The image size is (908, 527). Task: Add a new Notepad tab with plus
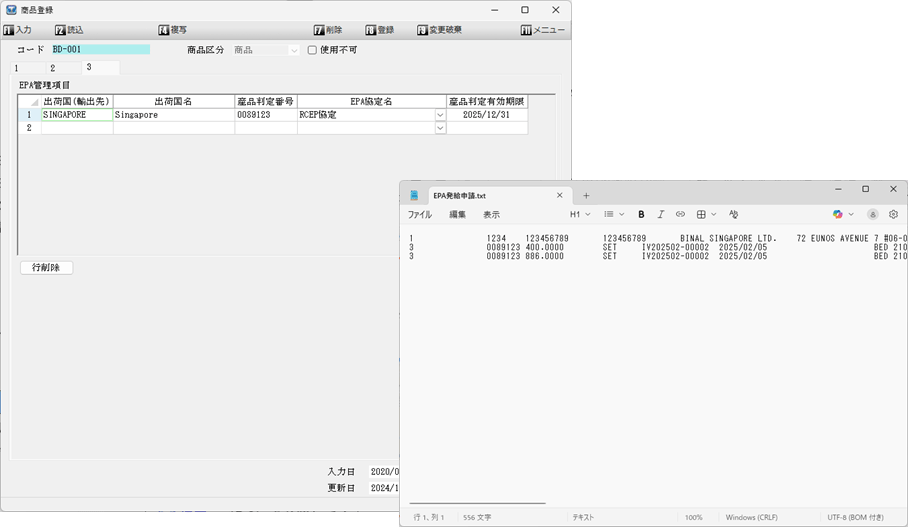pyautogui.click(x=587, y=196)
